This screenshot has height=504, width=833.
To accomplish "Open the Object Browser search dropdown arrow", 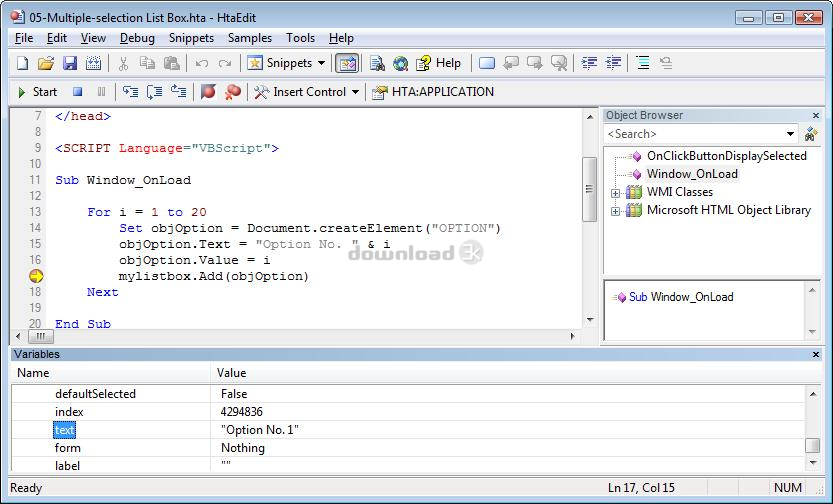I will (x=790, y=134).
